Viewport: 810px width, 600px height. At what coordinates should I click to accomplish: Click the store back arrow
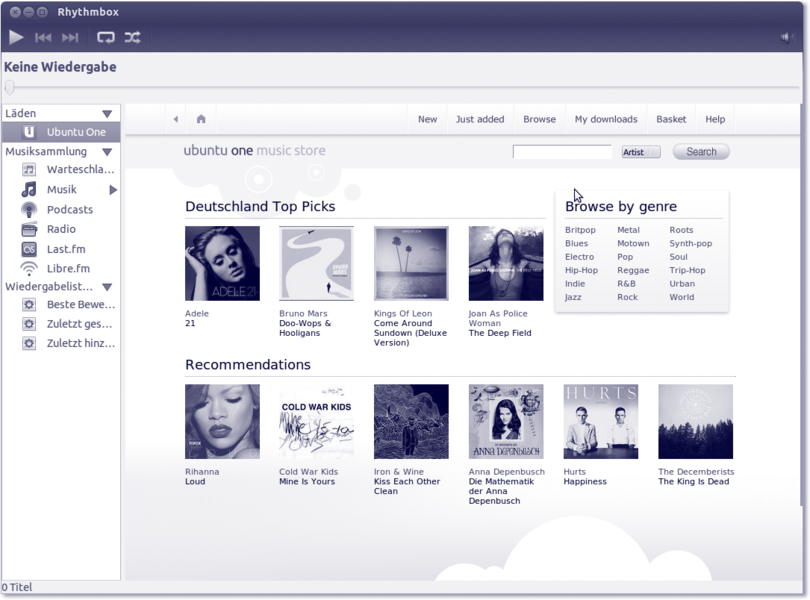(x=176, y=119)
